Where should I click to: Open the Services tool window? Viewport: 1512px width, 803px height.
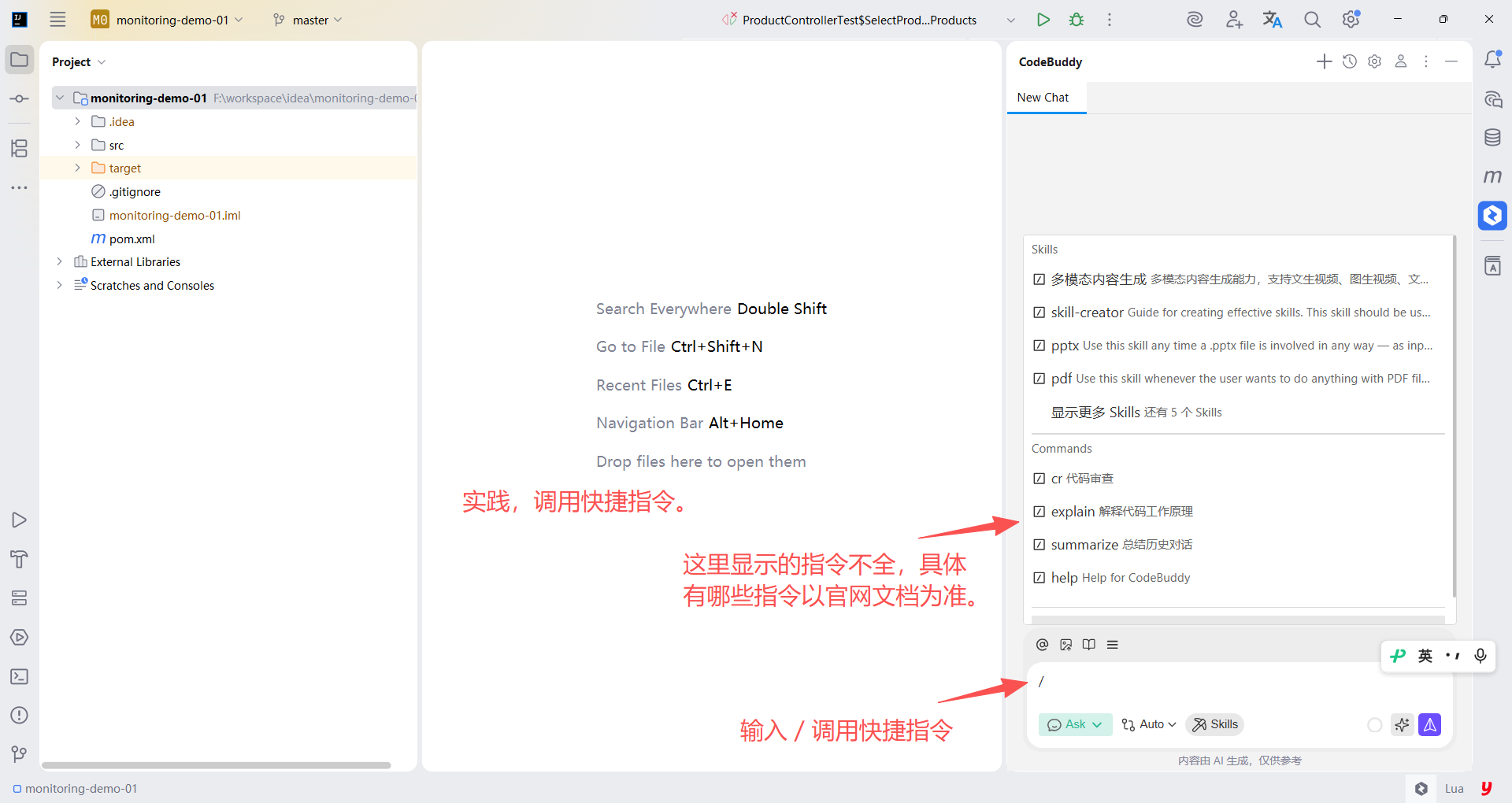coord(20,598)
